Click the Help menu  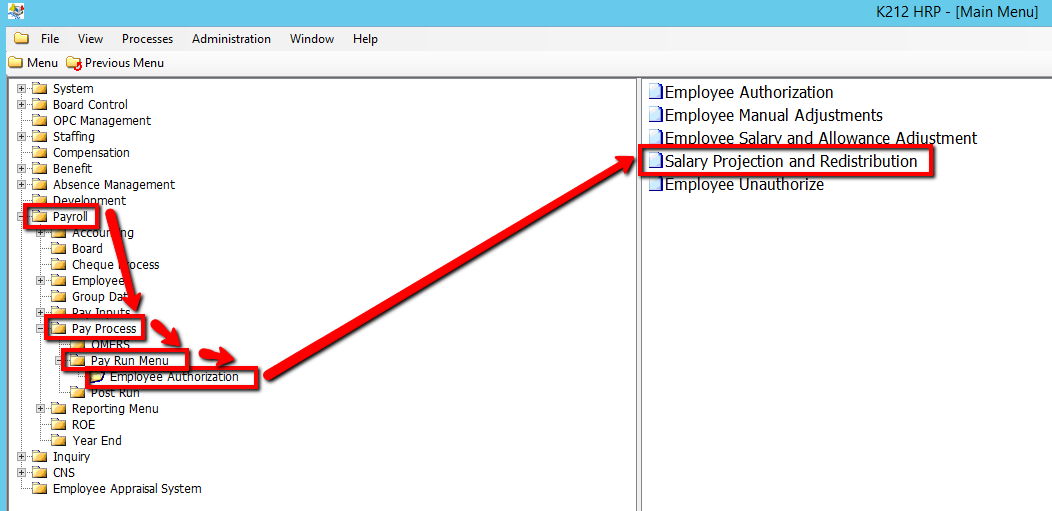365,39
